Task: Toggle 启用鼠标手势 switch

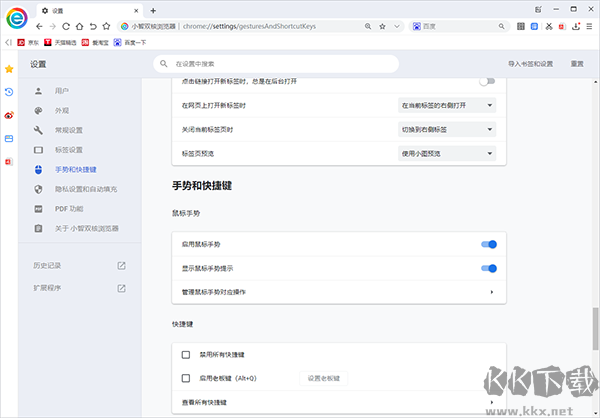Action: coord(489,244)
